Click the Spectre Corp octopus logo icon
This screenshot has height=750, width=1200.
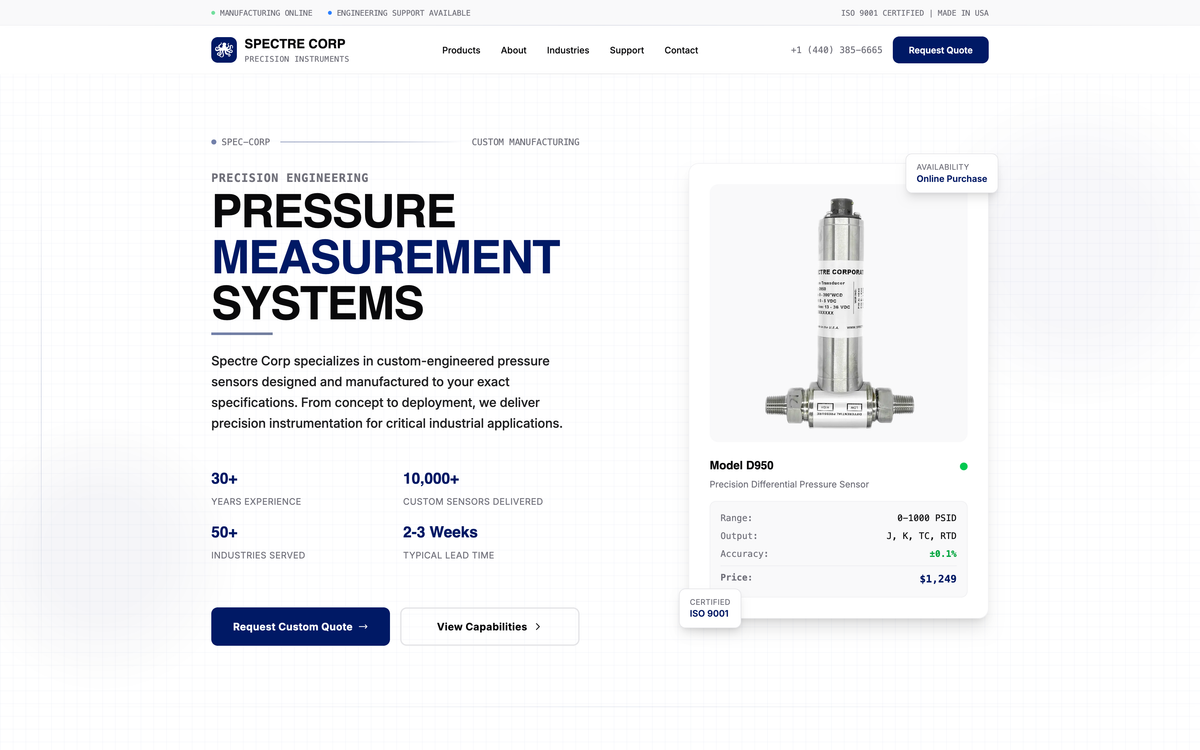[224, 50]
